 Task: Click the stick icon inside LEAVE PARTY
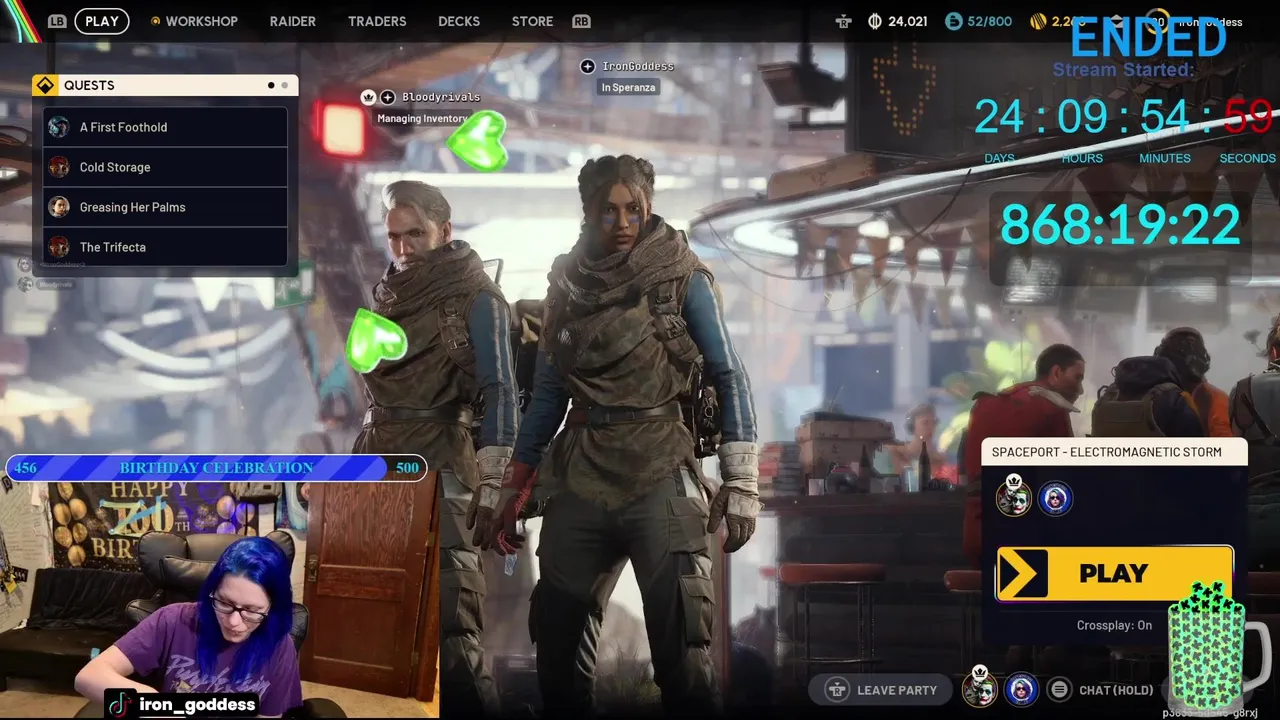click(837, 690)
